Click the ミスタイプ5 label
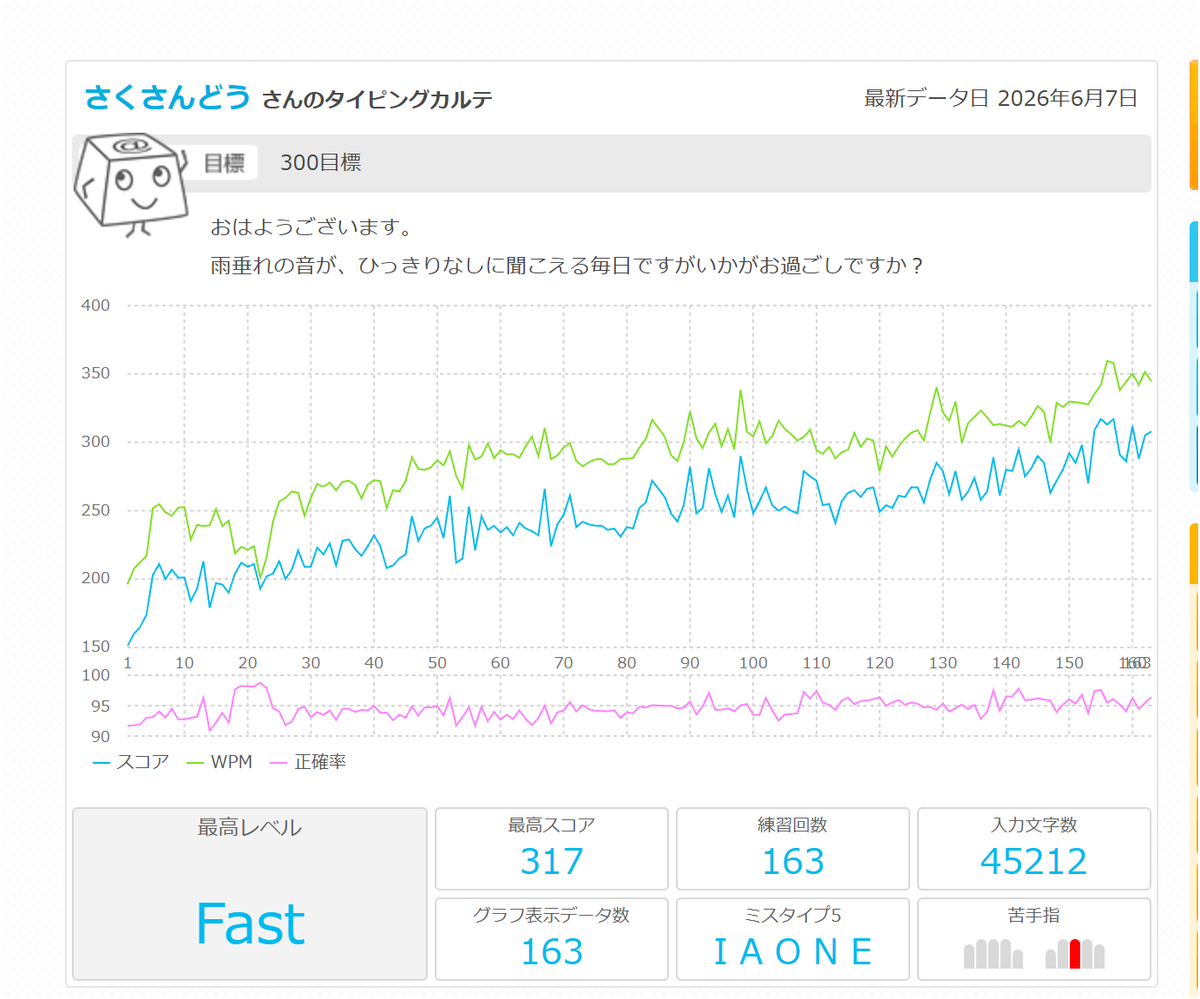1200x999 pixels. [793, 914]
